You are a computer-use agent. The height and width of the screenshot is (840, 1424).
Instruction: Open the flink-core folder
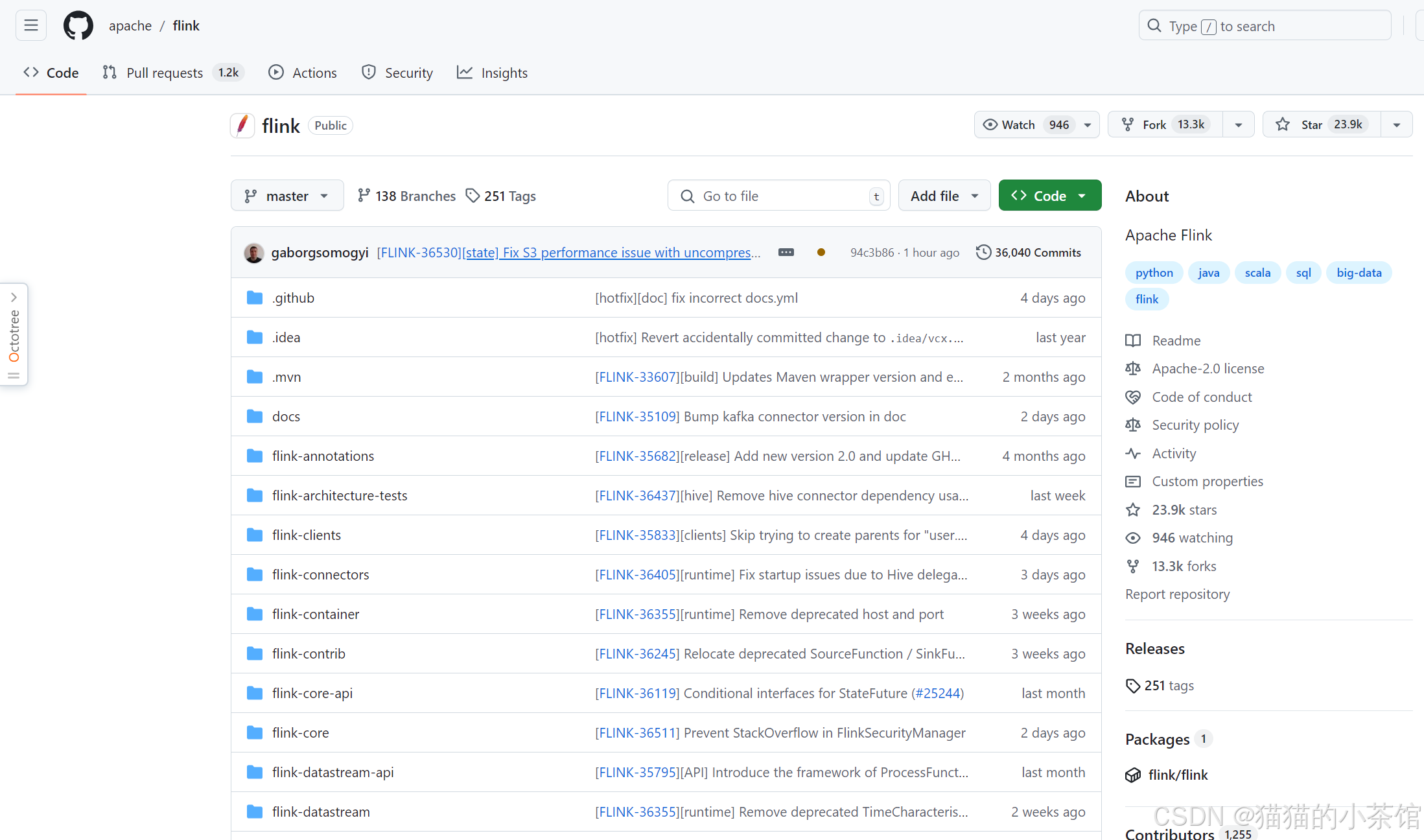point(300,732)
